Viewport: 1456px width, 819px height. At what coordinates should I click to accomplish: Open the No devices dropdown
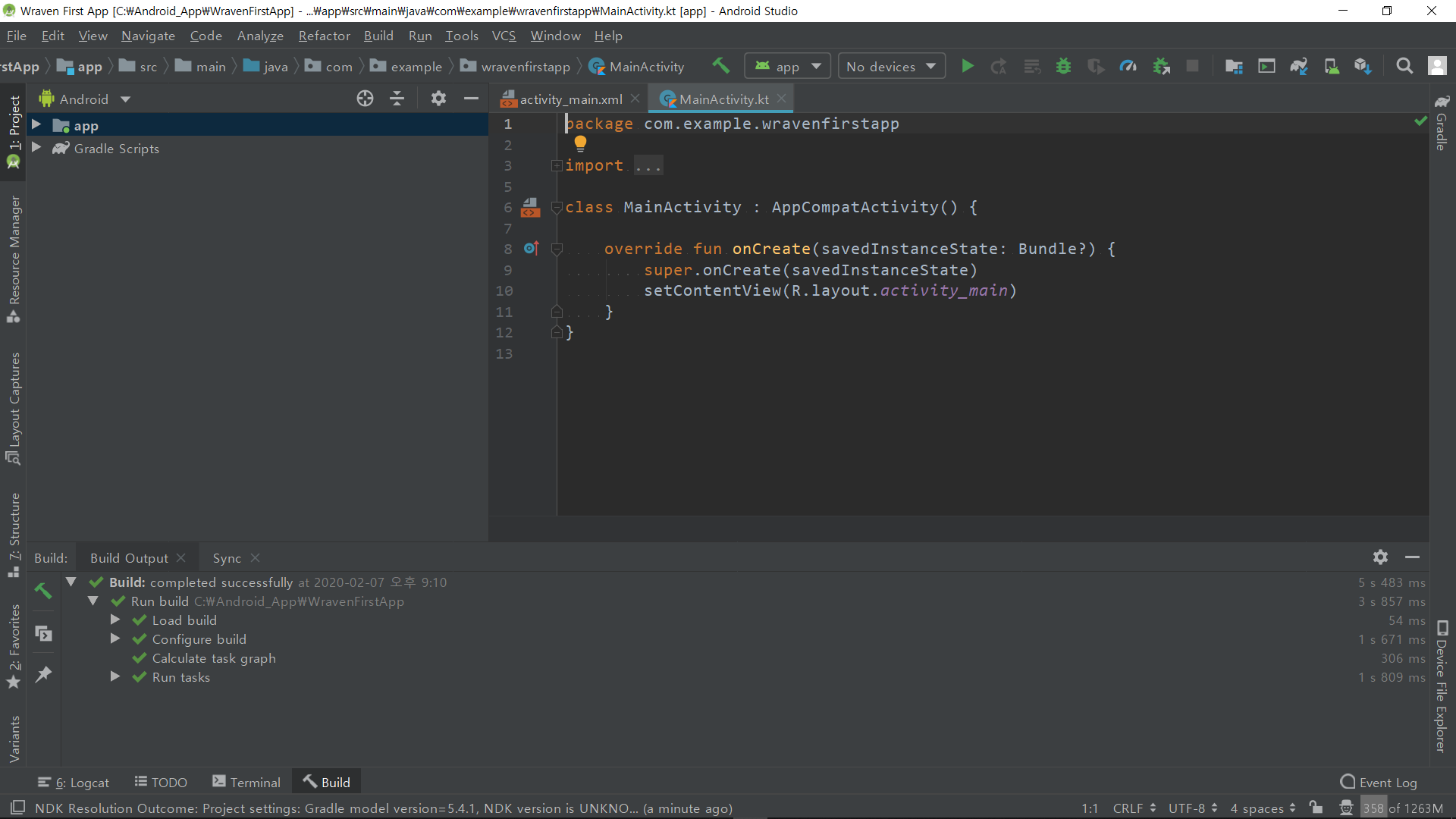[891, 67]
